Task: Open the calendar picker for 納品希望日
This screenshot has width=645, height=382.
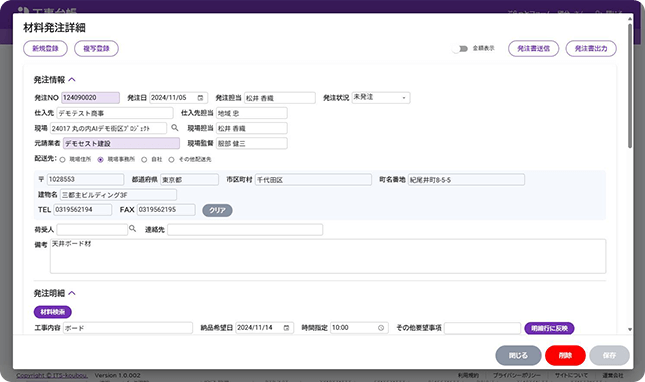Action: [287, 328]
